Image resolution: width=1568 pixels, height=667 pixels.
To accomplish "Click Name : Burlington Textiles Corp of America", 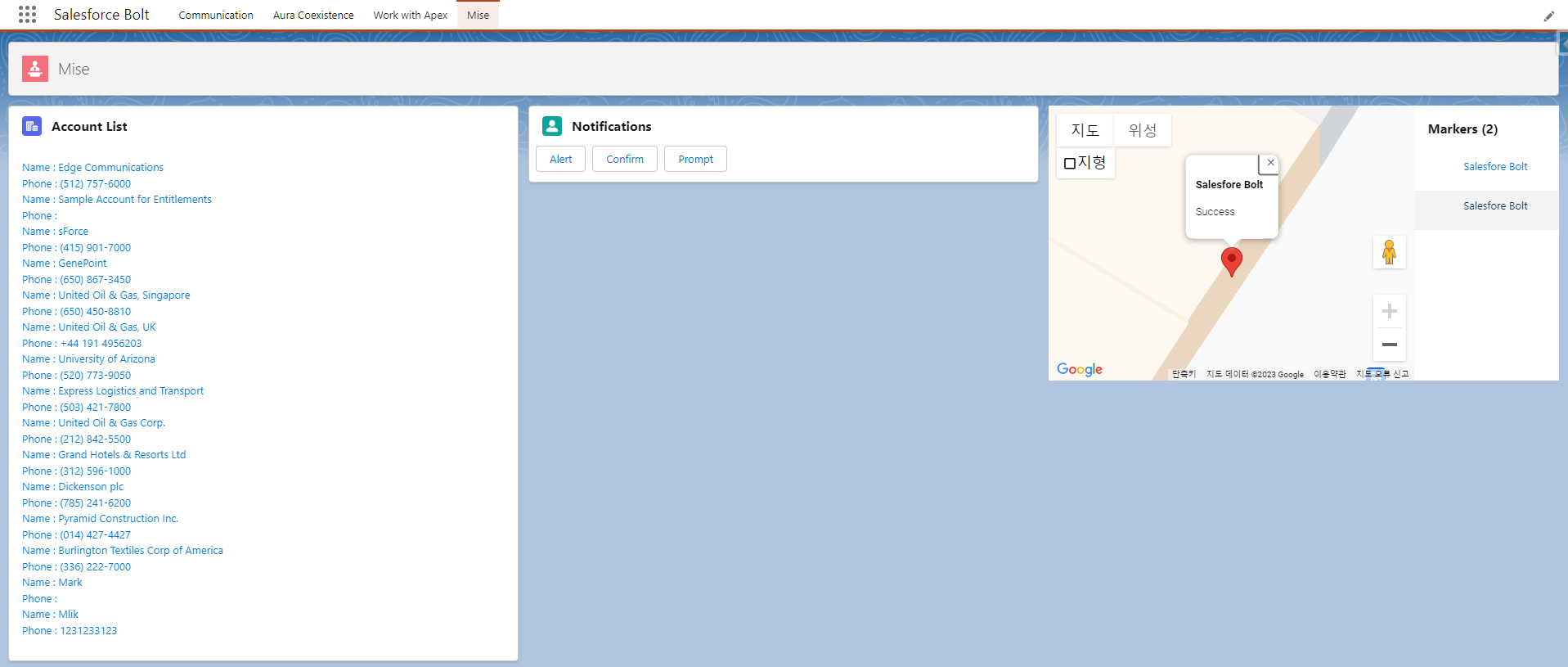I will pos(123,551).
